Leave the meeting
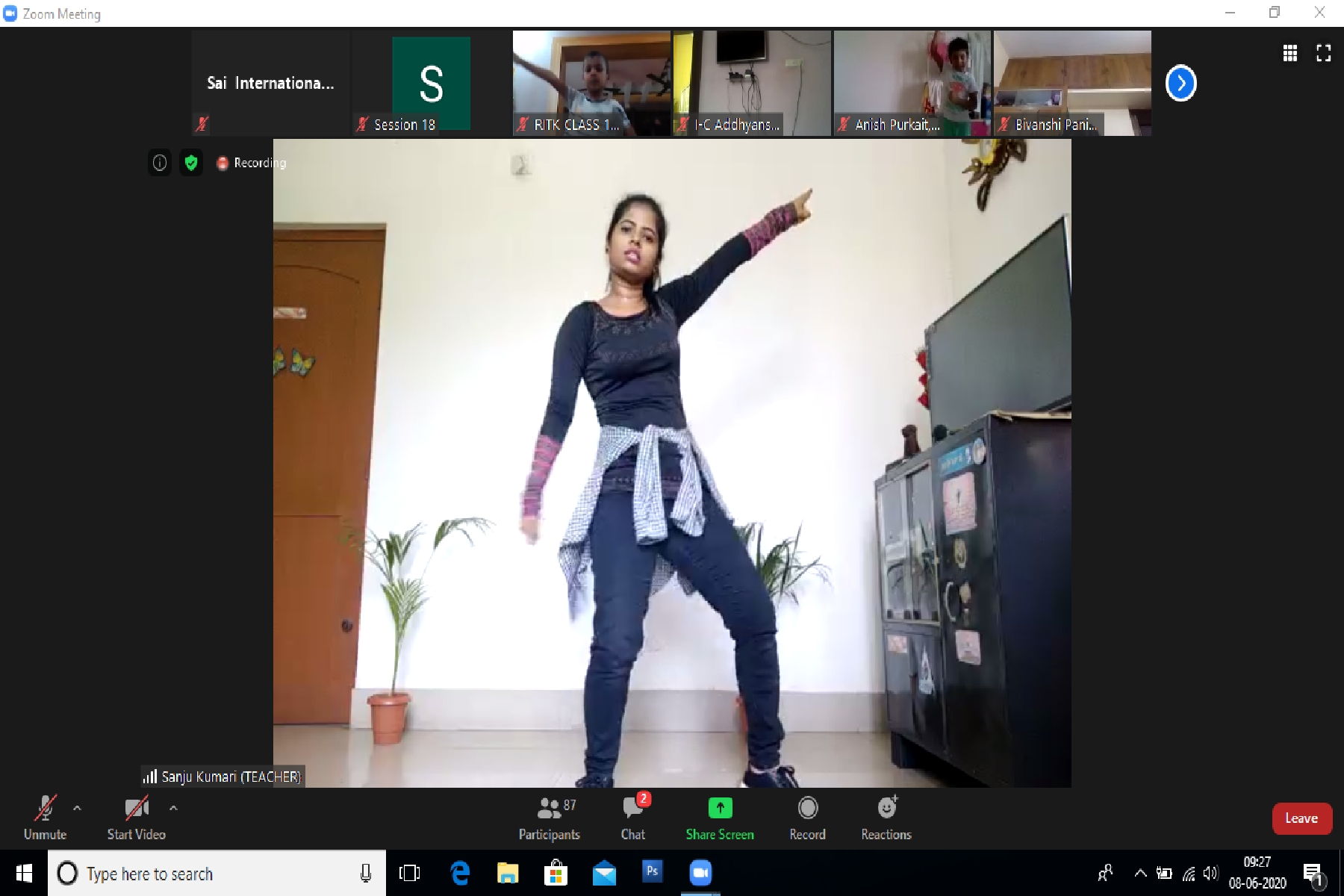This screenshot has height=896, width=1344. [x=1301, y=818]
